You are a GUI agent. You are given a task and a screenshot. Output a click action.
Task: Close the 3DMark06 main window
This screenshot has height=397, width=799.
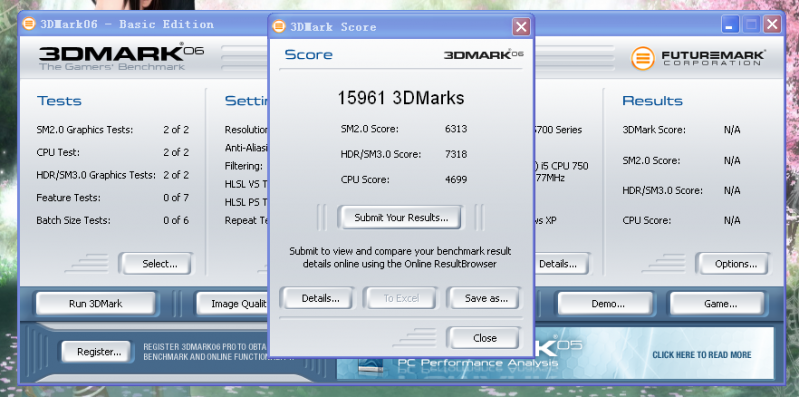(773, 24)
